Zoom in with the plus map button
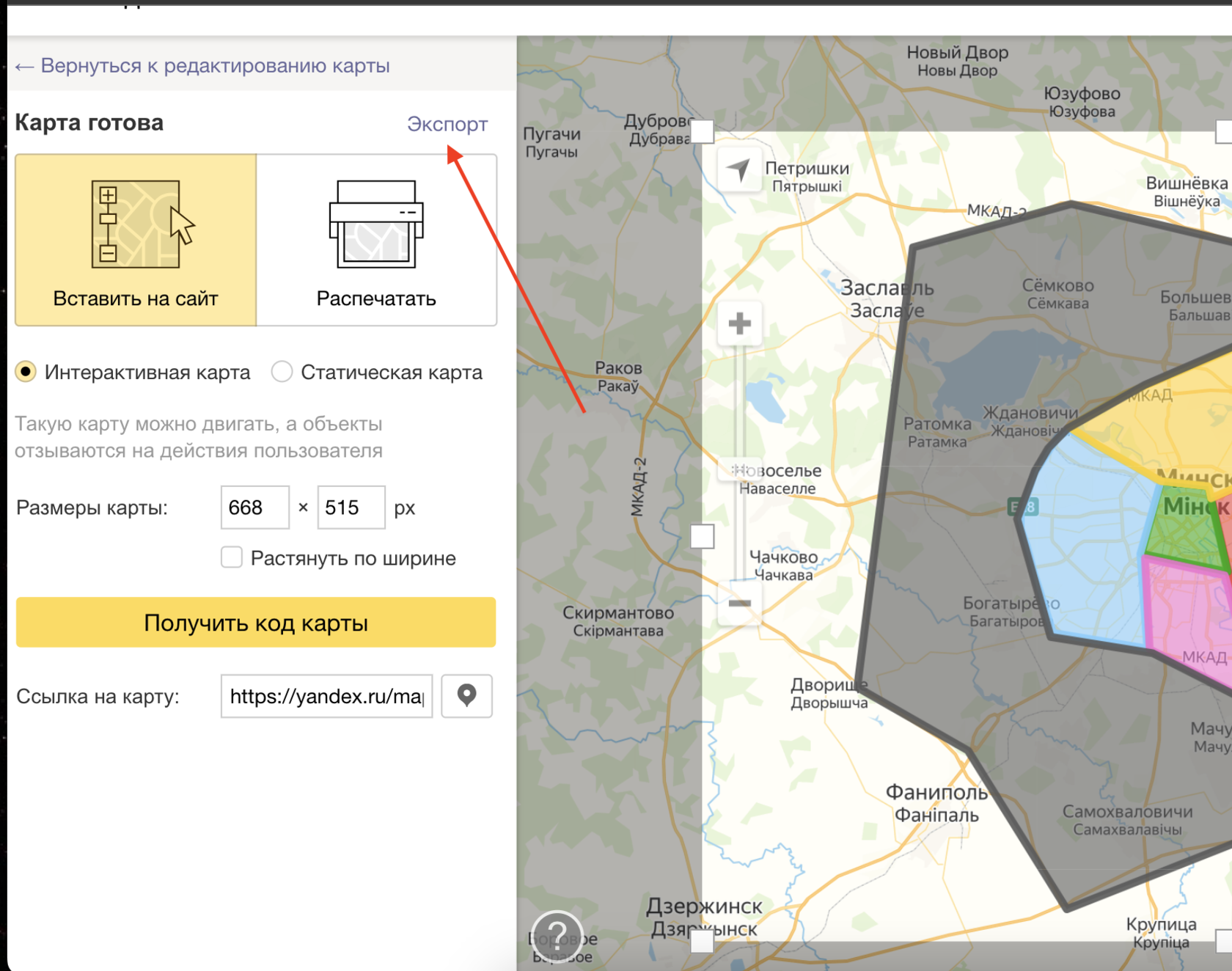The height and width of the screenshot is (971, 1232). pyautogui.click(x=739, y=323)
